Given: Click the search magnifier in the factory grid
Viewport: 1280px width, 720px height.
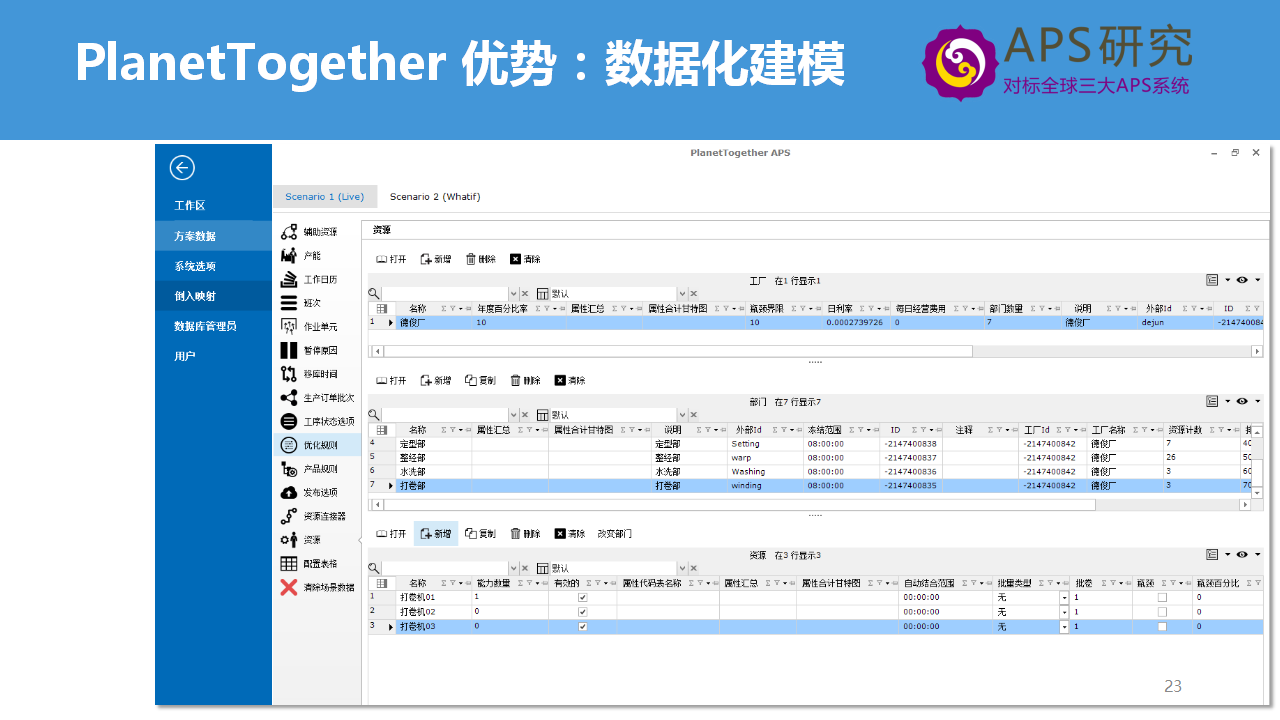Looking at the screenshot, I should [374, 294].
